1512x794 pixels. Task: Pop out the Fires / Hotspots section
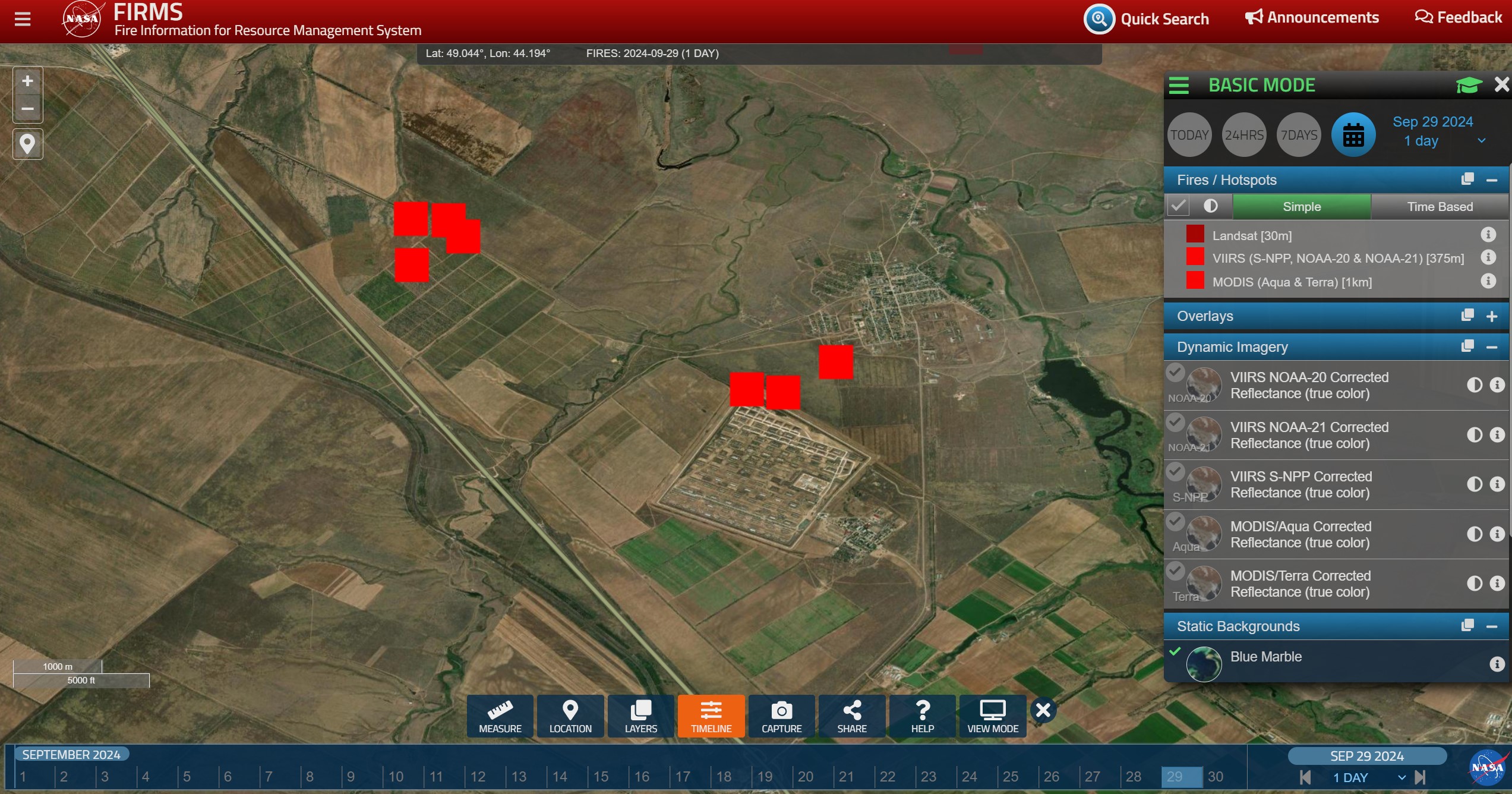point(1467,179)
